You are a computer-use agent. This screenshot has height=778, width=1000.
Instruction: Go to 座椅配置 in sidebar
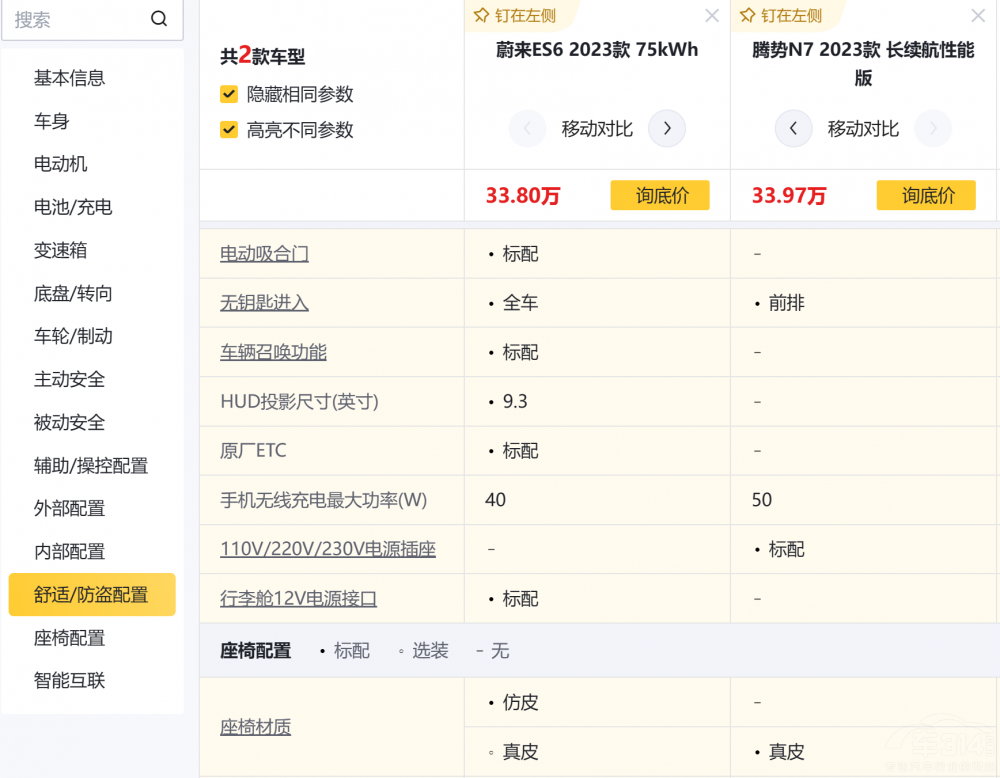coord(69,638)
